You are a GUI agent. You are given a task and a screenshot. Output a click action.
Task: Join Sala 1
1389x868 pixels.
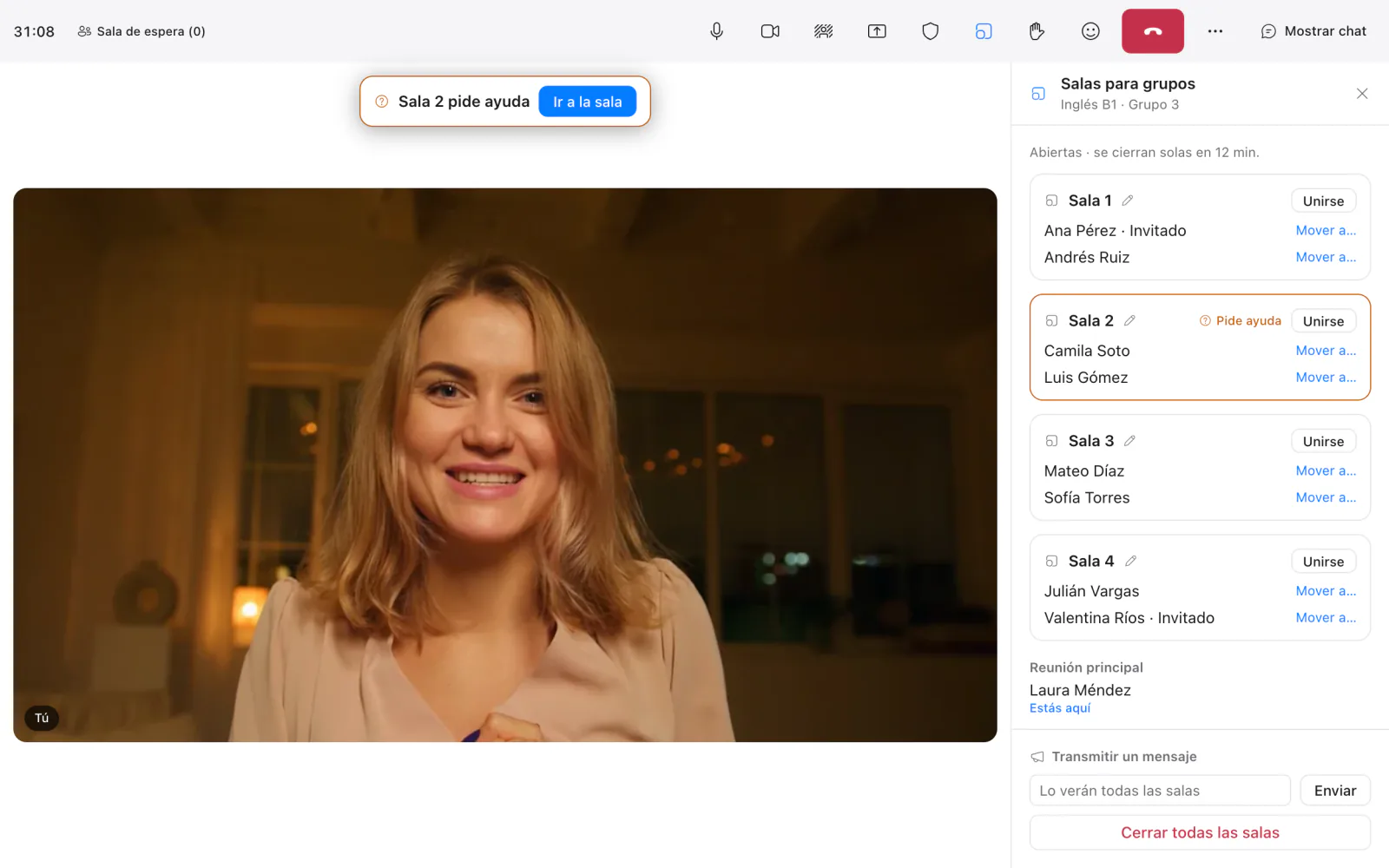[1323, 201]
